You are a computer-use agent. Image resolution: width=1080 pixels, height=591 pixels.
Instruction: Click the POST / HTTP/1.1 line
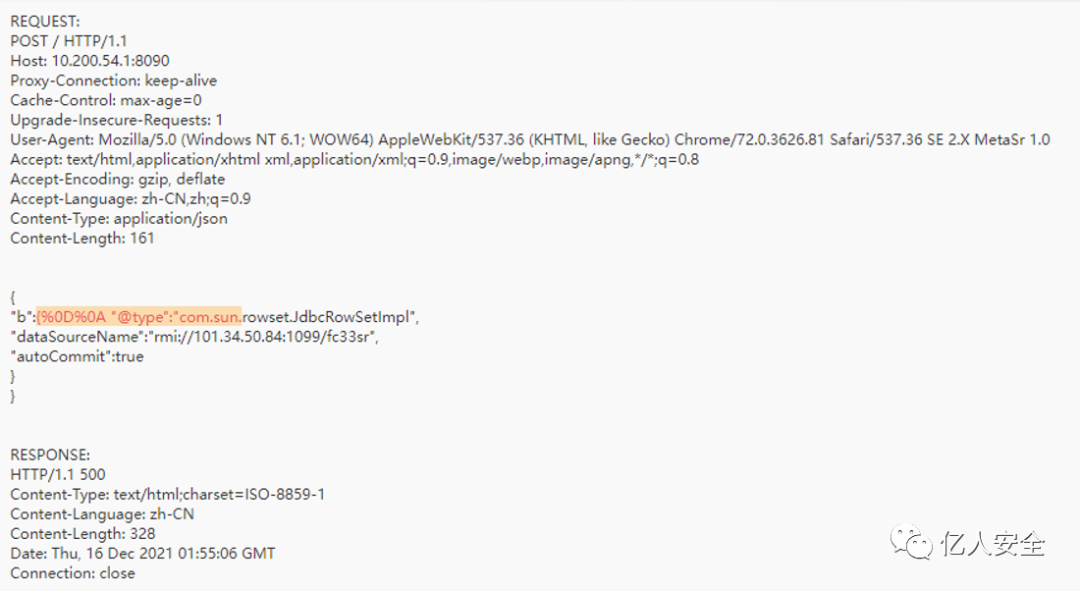click(68, 41)
